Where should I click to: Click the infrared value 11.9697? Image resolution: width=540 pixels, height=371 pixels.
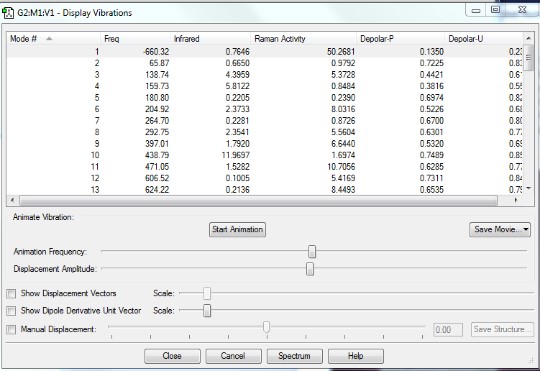(x=236, y=155)
